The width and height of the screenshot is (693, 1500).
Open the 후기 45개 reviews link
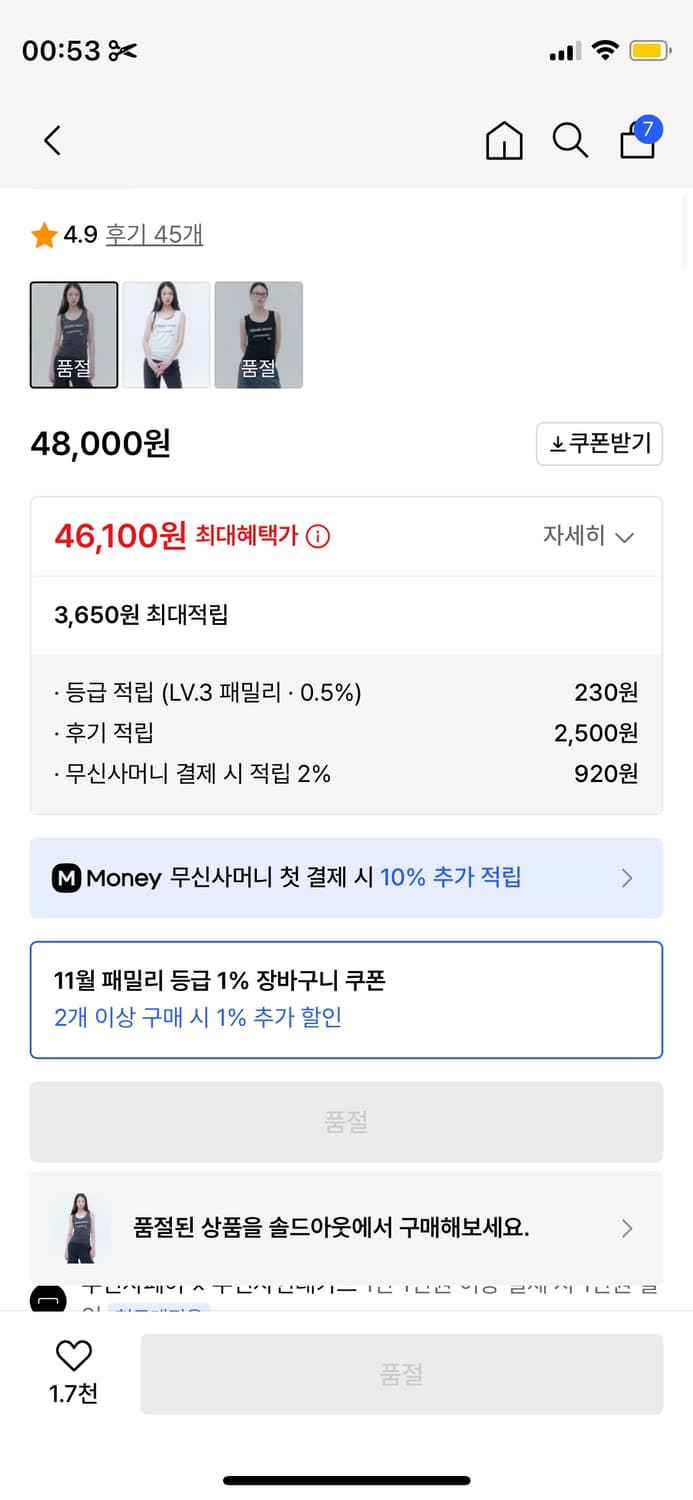pyautogui.click(x=153, y=233)
